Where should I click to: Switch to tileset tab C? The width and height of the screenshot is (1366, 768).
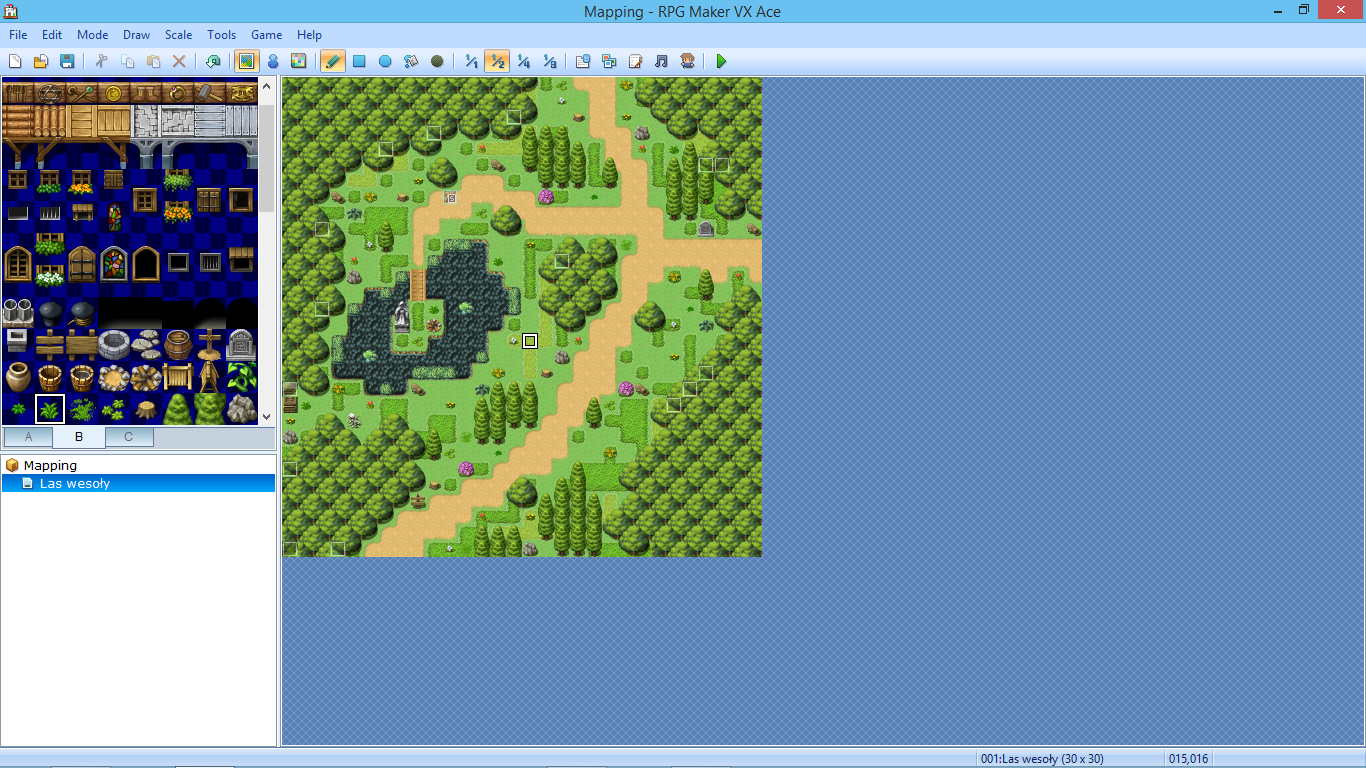point(129,437)
